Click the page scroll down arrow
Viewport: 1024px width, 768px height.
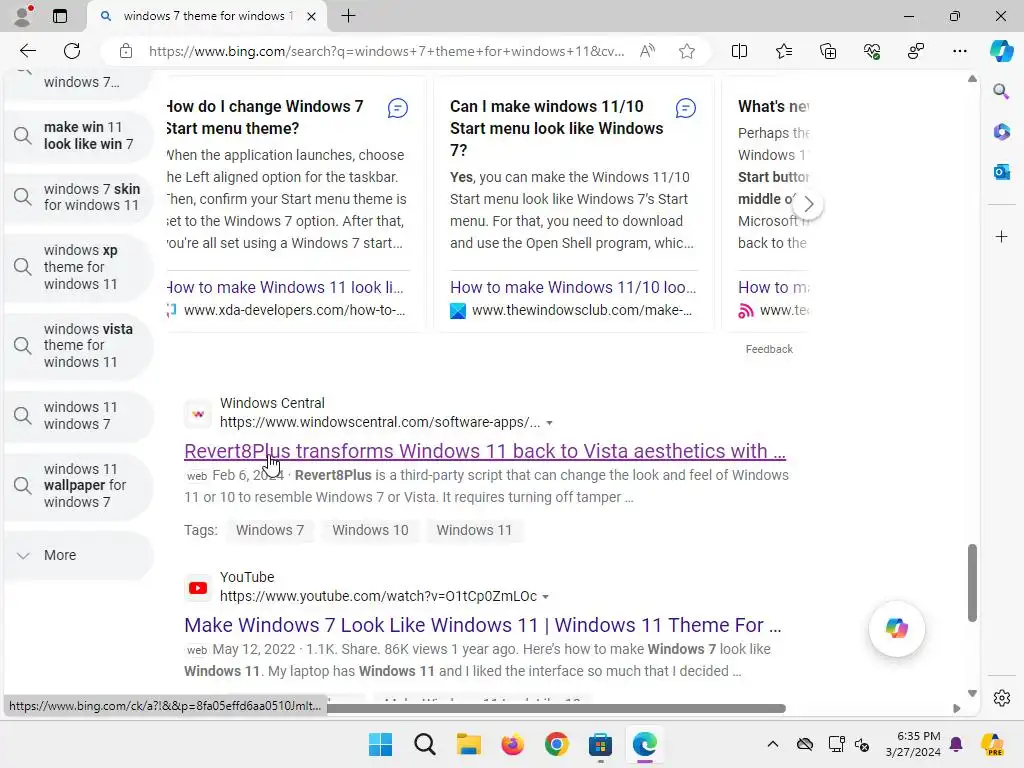tap(972, 694)
